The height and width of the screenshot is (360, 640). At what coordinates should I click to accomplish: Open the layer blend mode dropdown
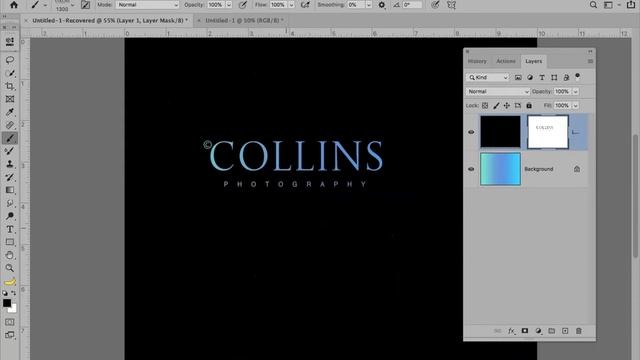(x=498, y=91)
